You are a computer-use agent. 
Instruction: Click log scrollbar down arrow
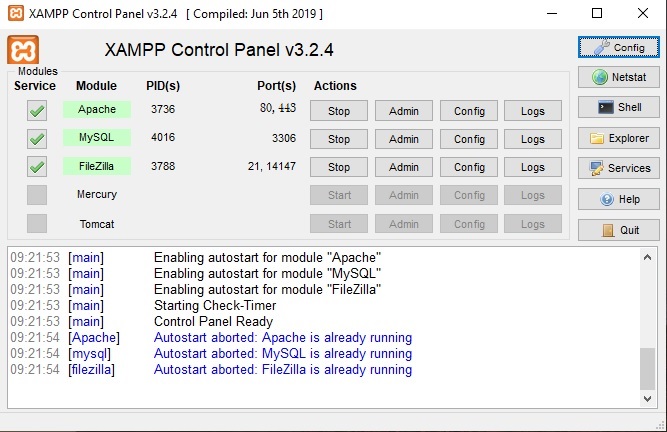pyautogui.click(x=647, y=398)
